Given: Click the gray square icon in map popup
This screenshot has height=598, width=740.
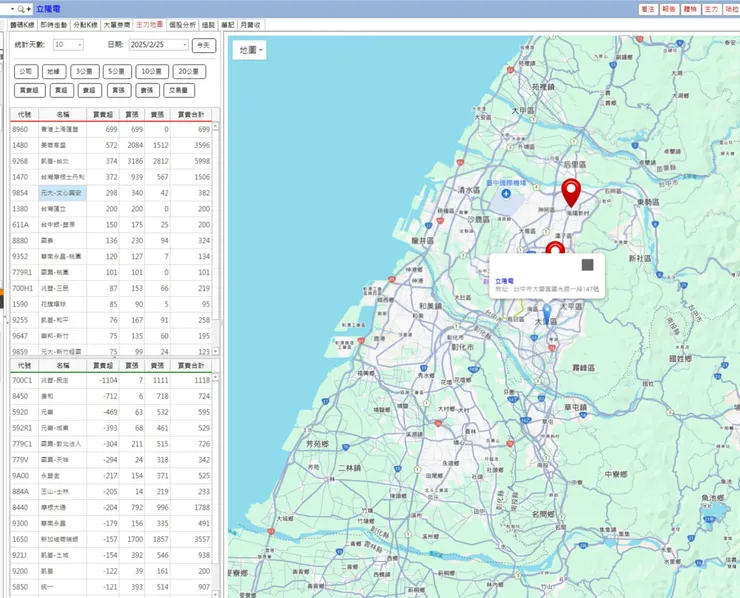Looking at the screenshot, I should tap(588, 264).
